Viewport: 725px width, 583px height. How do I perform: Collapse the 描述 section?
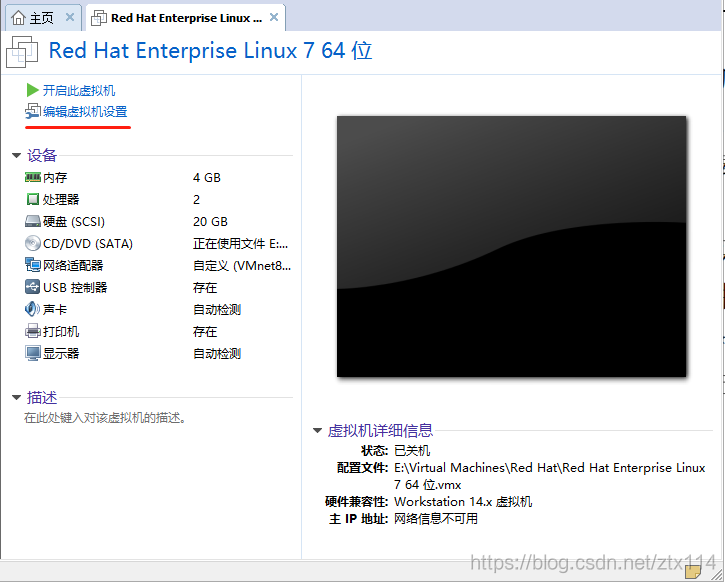point(17,397)
